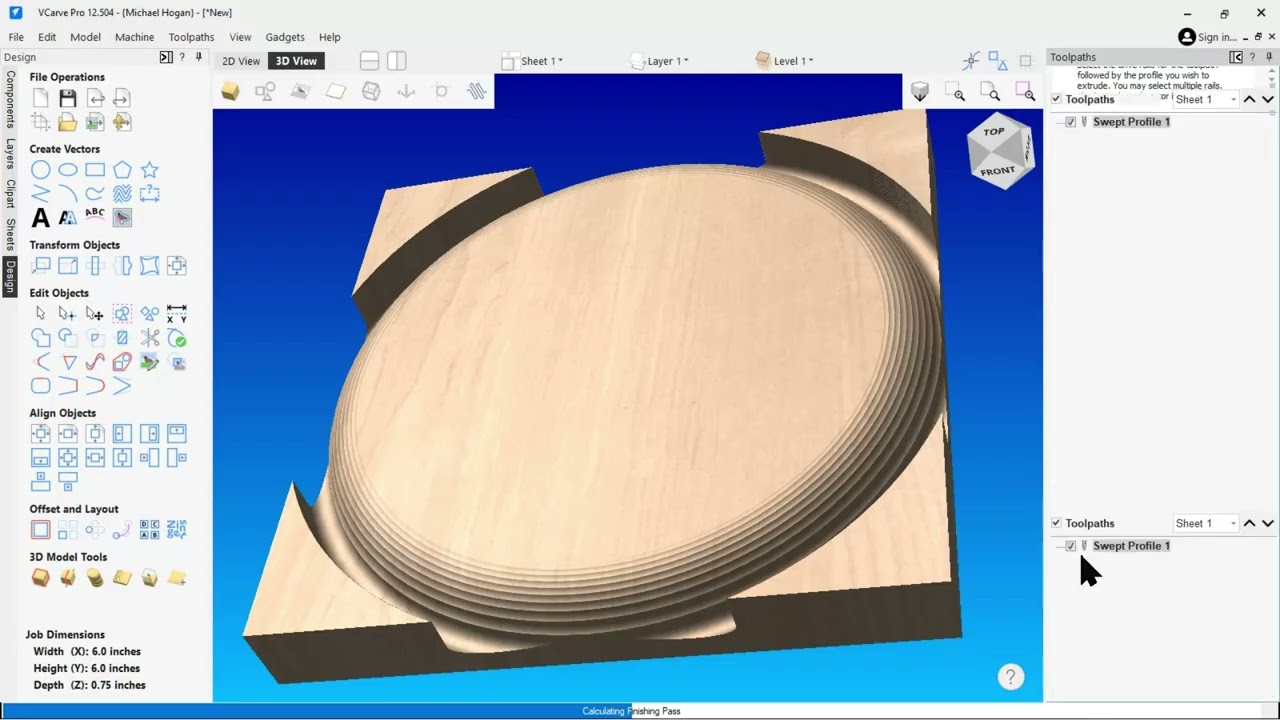The height and width of the screenshot is (720, 1280).
Task: Open the Nesting tool in Offset and Layout
Action: click(x=176, y=530)
